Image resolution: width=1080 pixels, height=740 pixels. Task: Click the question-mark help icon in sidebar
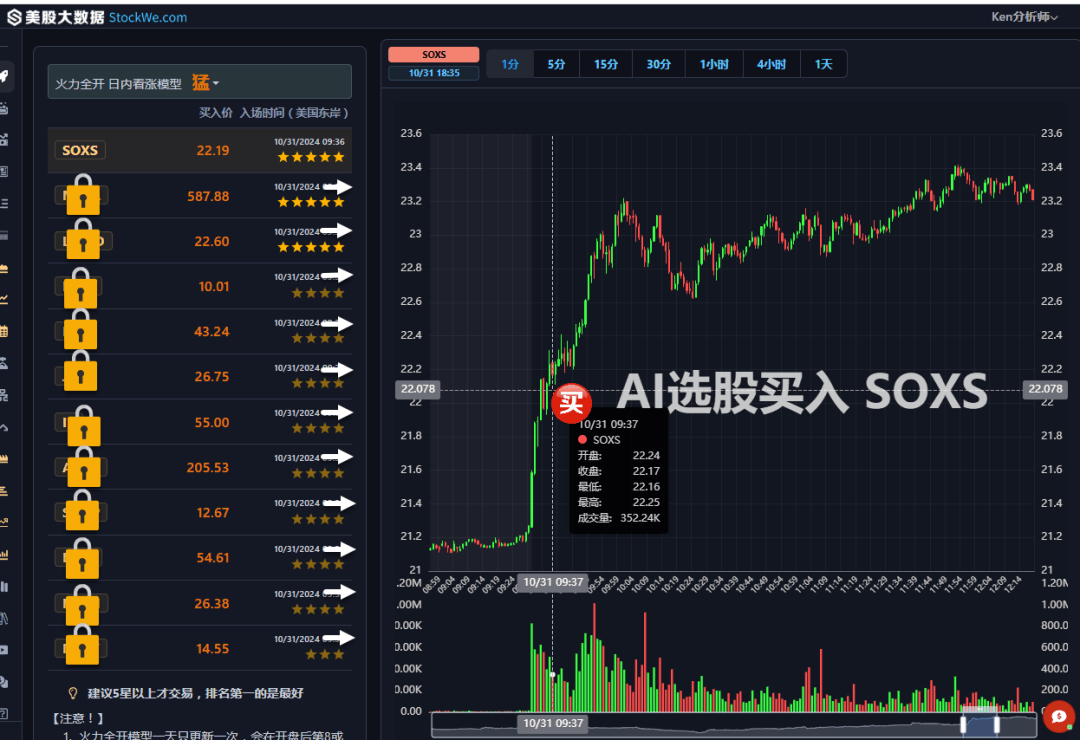coord(3,713)
